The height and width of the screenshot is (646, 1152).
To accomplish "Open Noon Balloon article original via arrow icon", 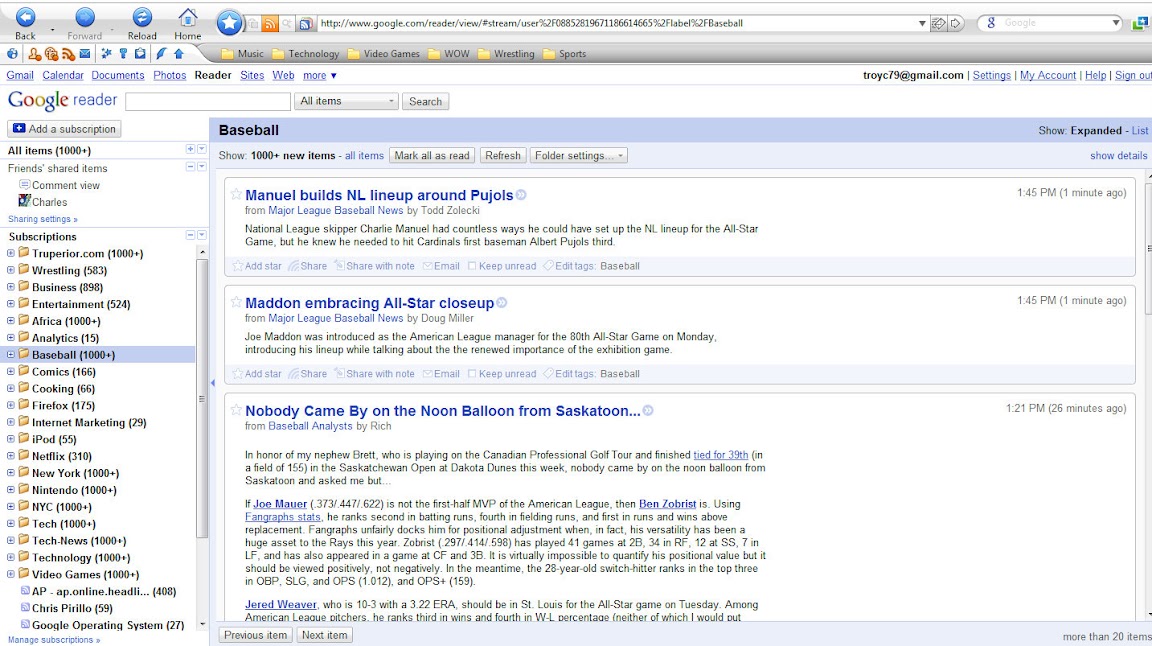I will point(648,411).
